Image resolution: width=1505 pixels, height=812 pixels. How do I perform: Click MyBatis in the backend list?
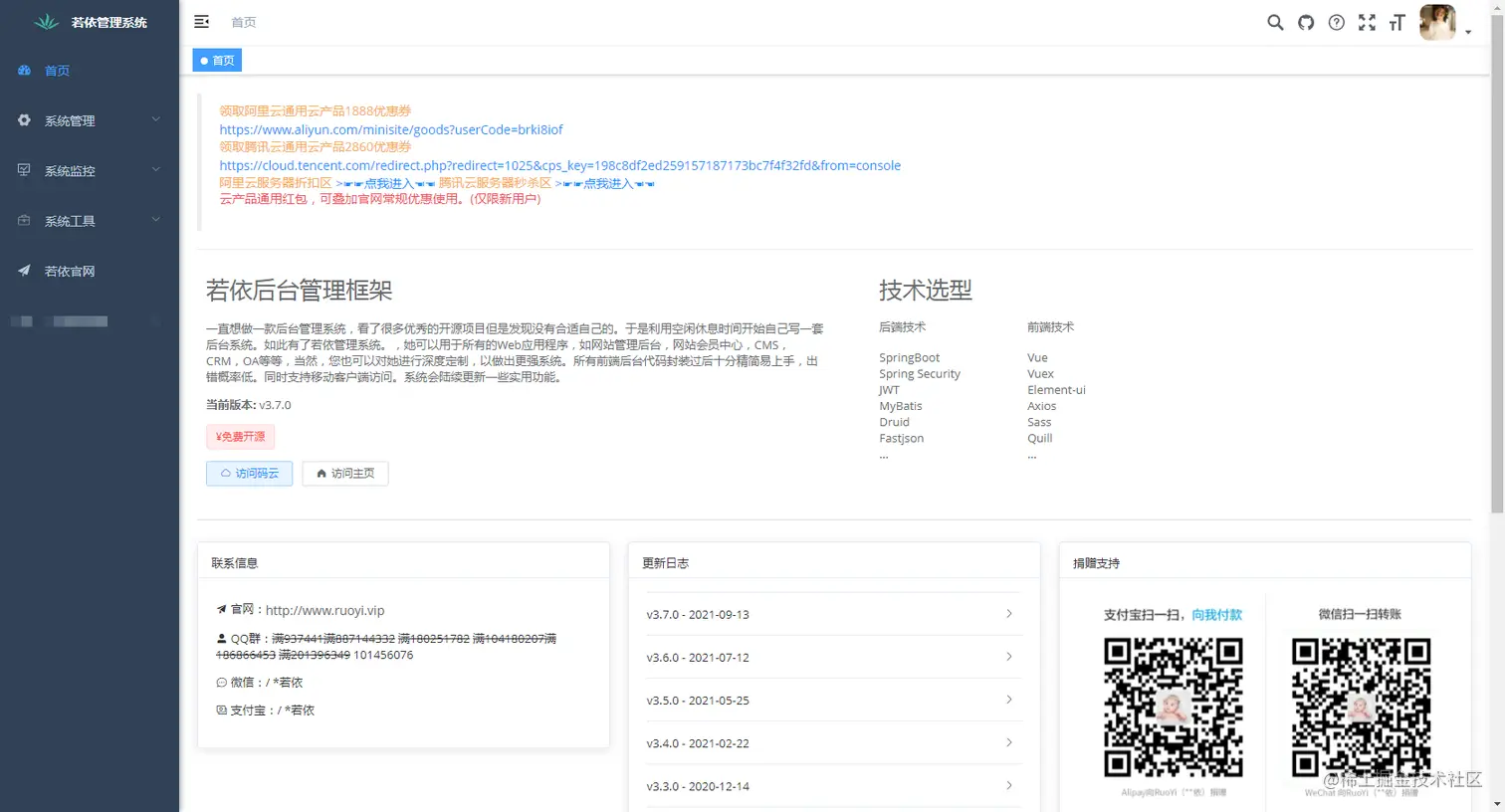901,406
